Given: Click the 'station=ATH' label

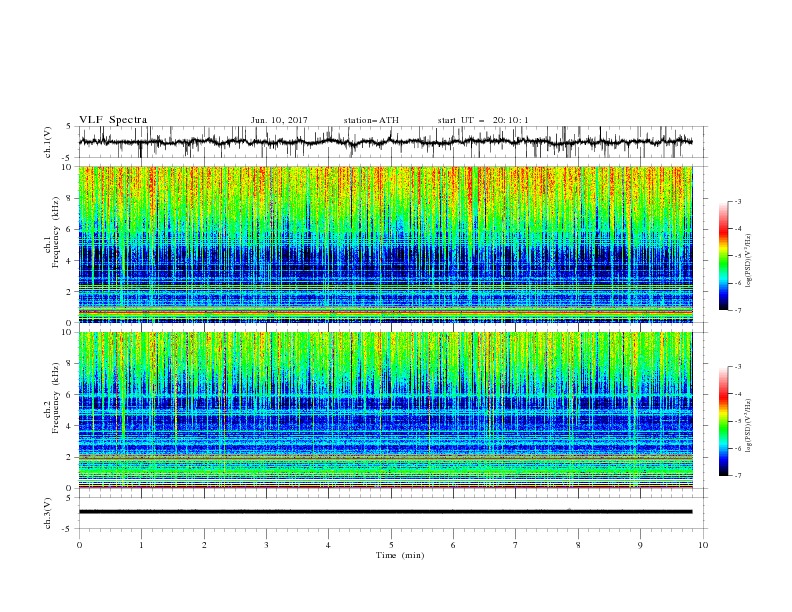Looking at the screenshot, I should (x=371, y=120).
